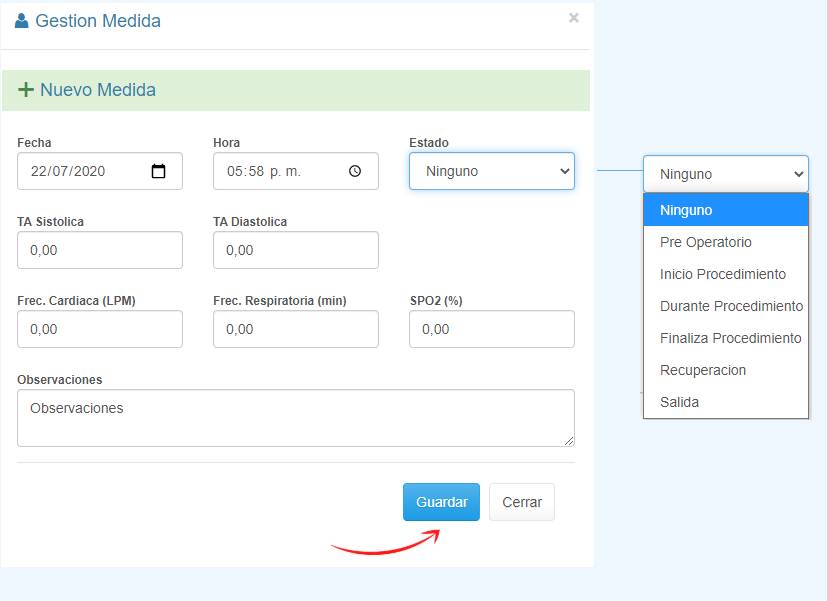Open the Estado dropdown in the form
The height and width of the screenshot is (601, 827).
pyautogui.click(x=491, y=171)
